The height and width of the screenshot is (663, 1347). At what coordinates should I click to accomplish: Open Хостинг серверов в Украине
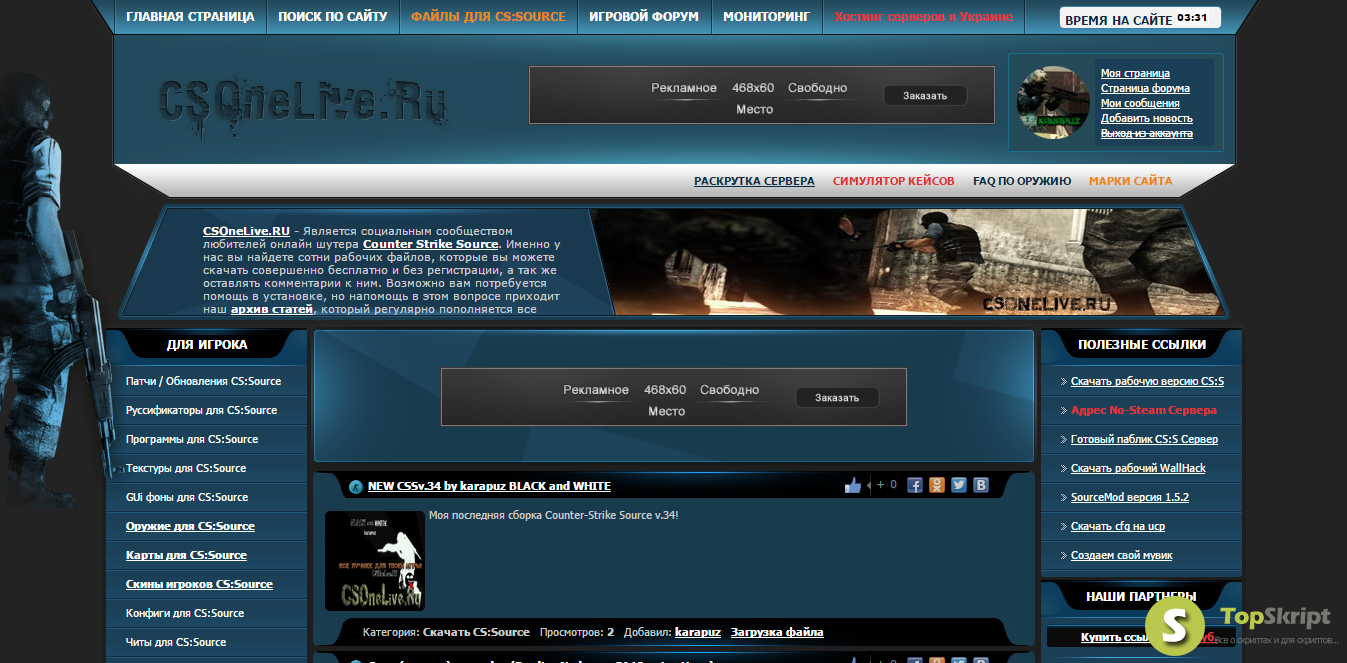(x=923, y=17)
